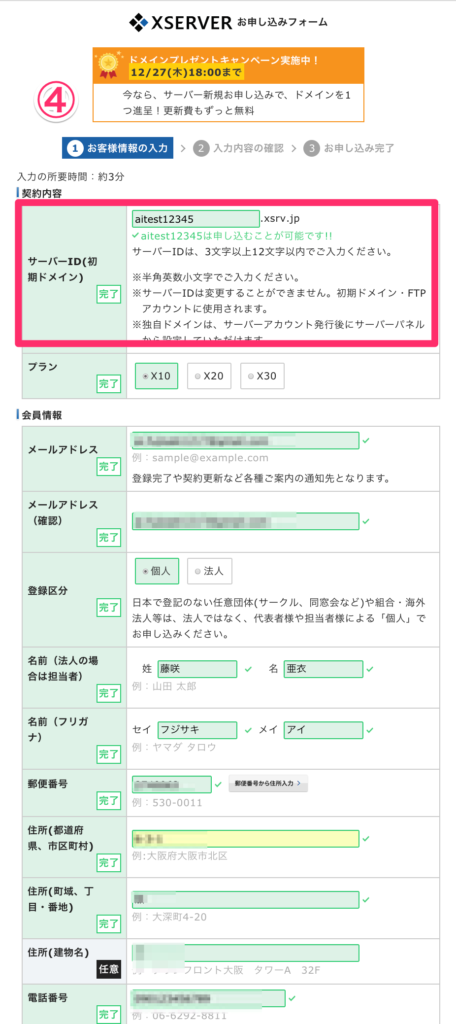456x1024 pixels.
Task: Click the XSERVER logo icon
Action: [x=138, y=23]
